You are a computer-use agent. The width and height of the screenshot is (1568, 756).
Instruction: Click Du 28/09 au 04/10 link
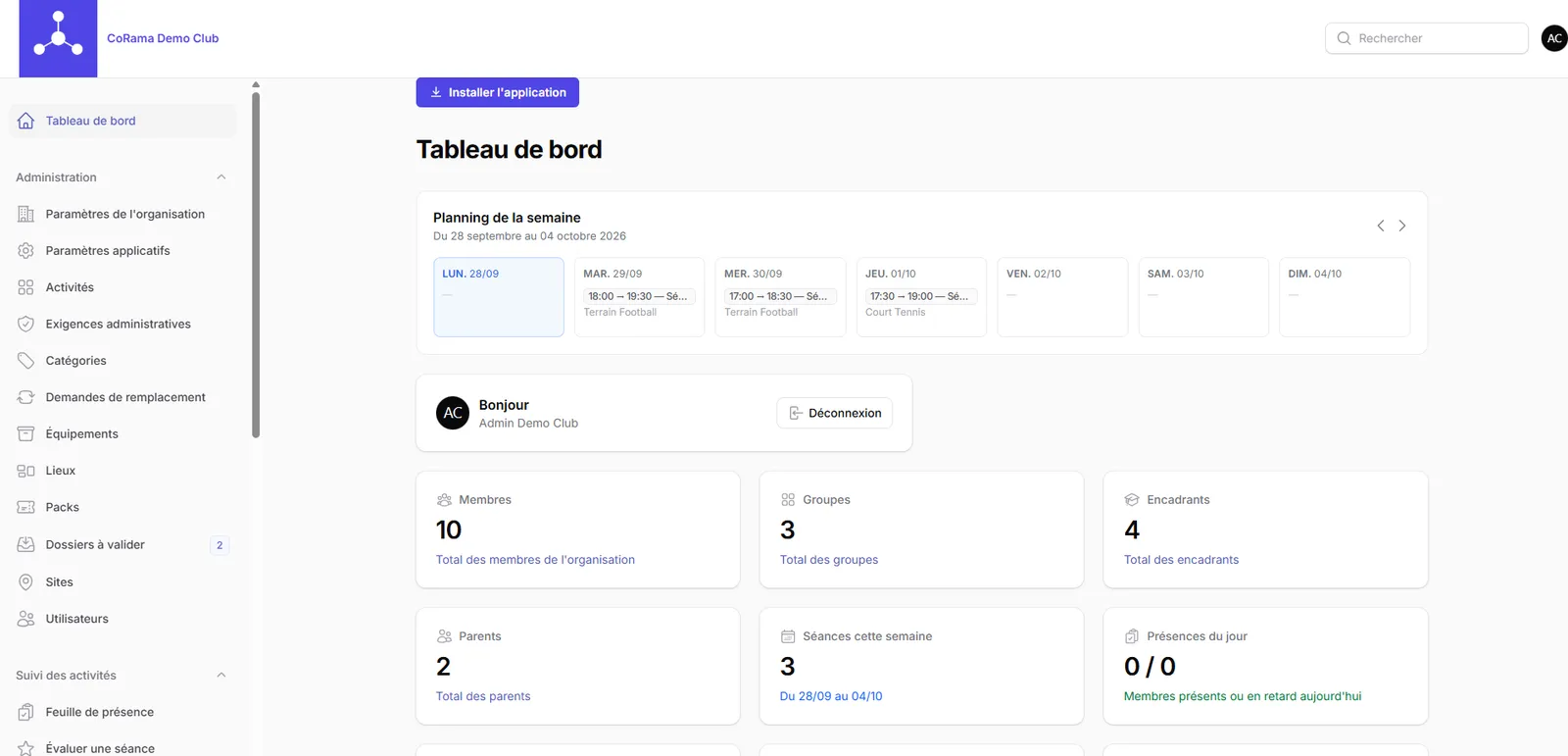point(831,696)
